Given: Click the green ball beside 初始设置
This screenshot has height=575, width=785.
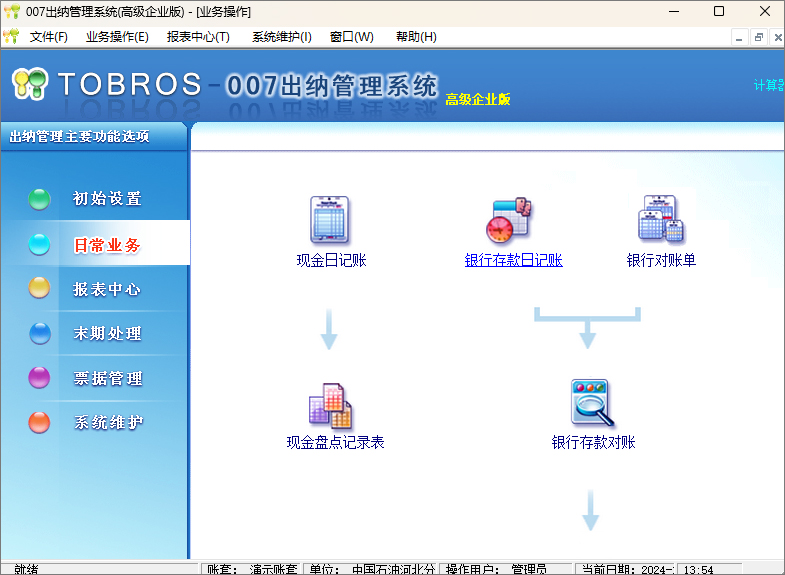Looking at the screenshot, I should click(39, 199).
